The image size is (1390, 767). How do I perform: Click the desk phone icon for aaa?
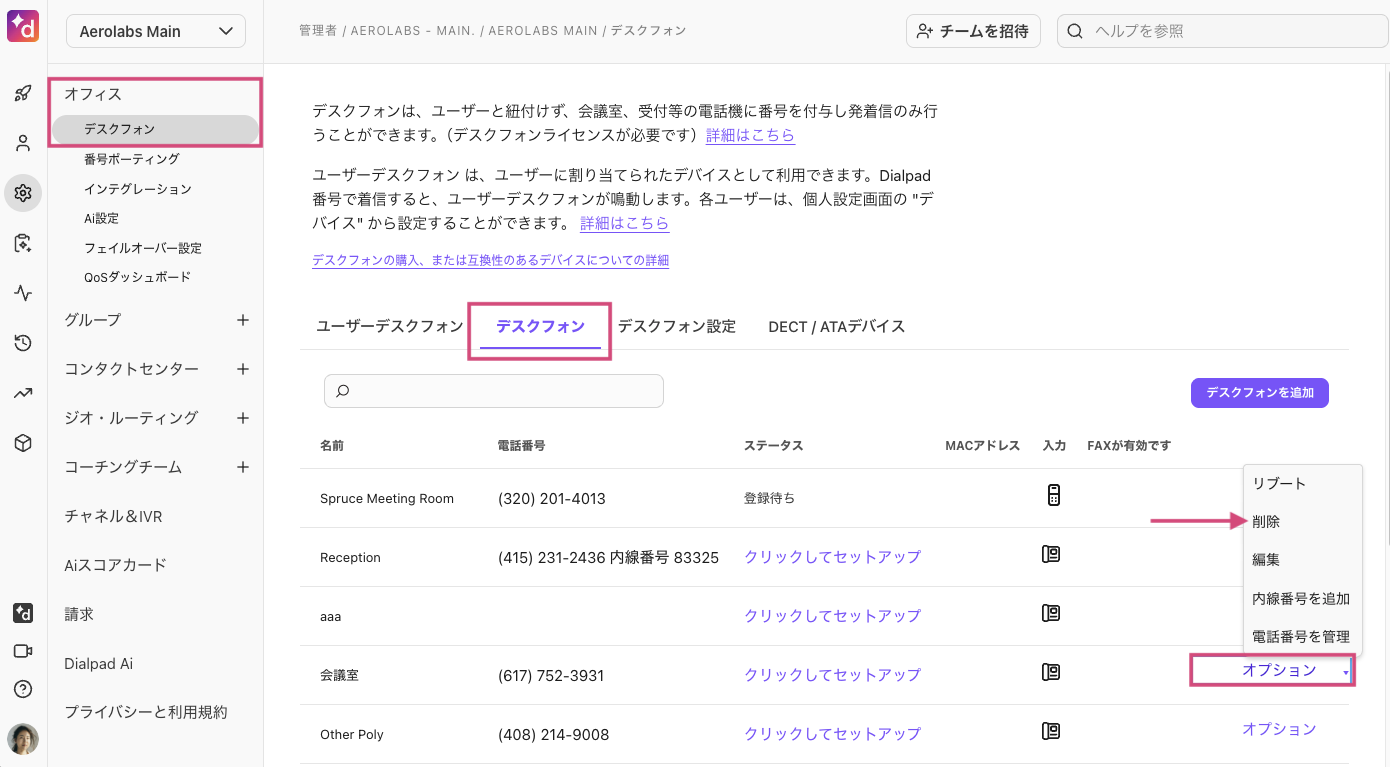click(x=1051, y=614)
